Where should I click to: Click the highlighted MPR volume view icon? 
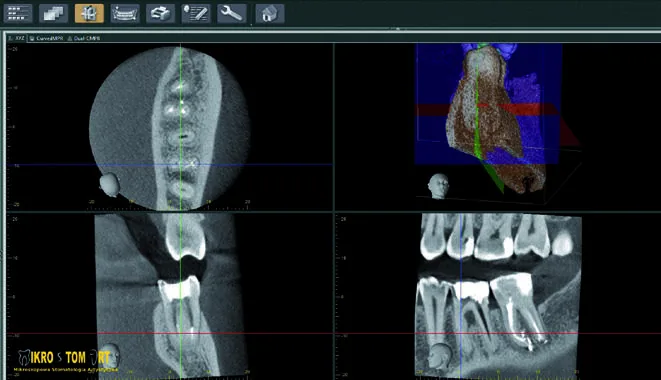click(x=89, y=13)
